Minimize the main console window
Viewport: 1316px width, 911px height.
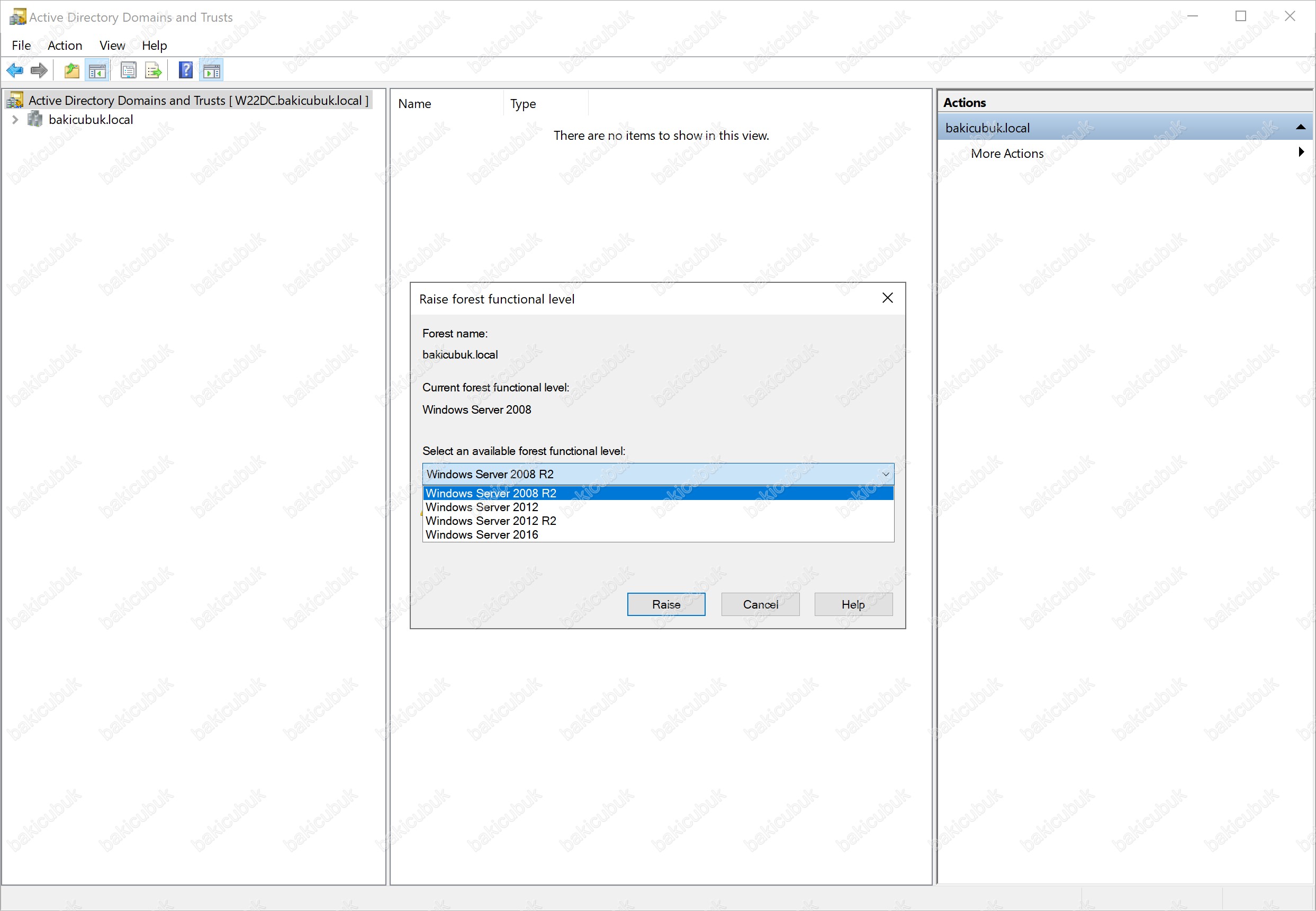pyautogui.click(x=1192, y=16)
